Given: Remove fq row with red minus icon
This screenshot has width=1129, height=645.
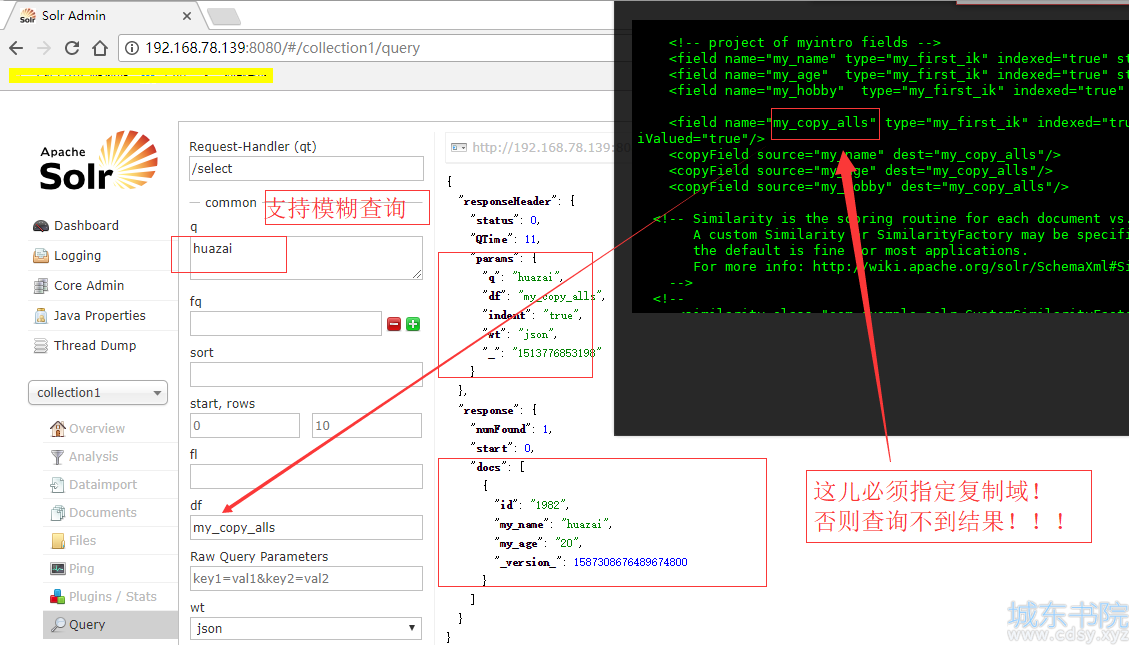Looking at the screenshot, I should tap(394, 325).
